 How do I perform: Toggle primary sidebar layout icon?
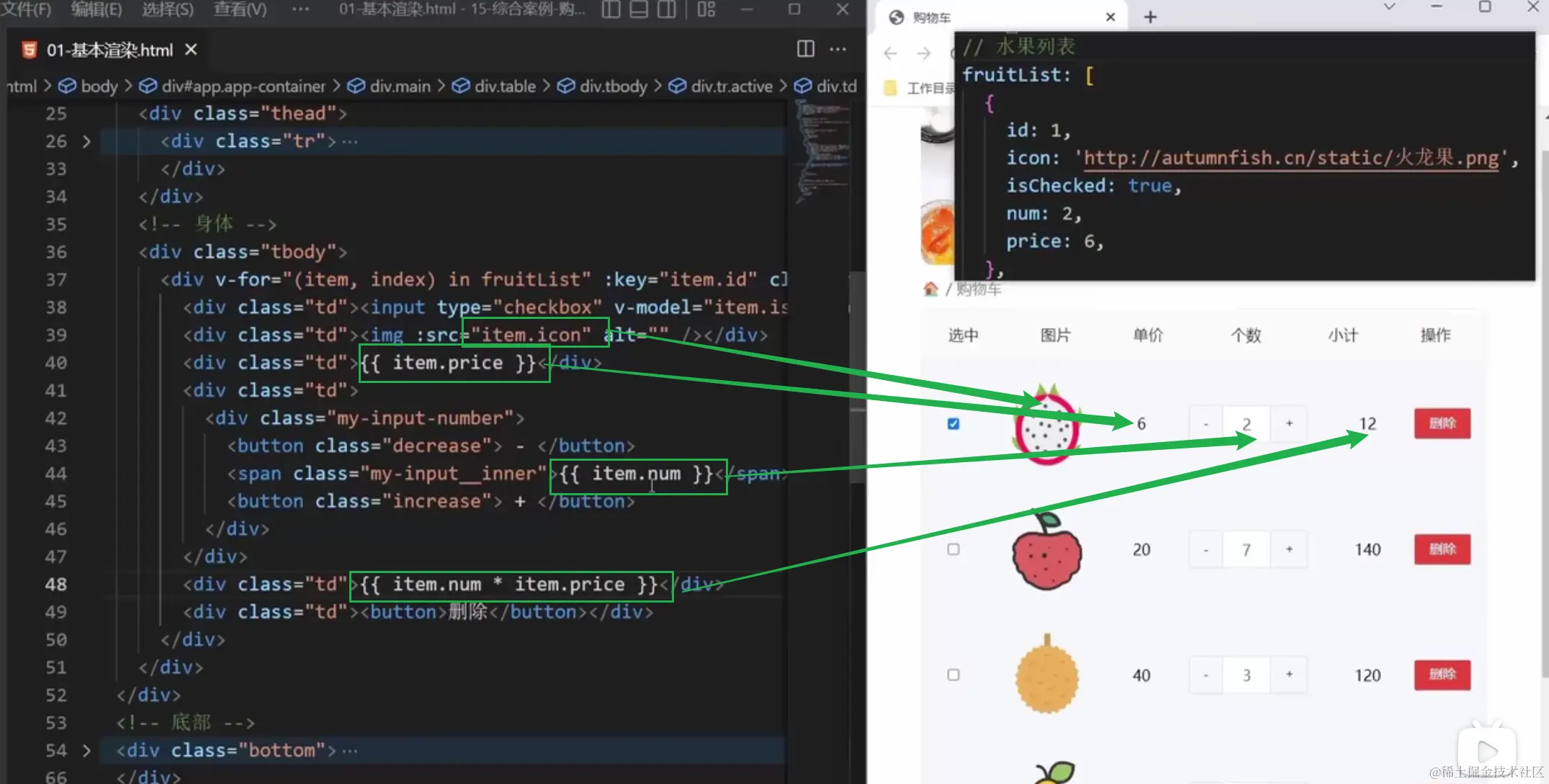611,9
